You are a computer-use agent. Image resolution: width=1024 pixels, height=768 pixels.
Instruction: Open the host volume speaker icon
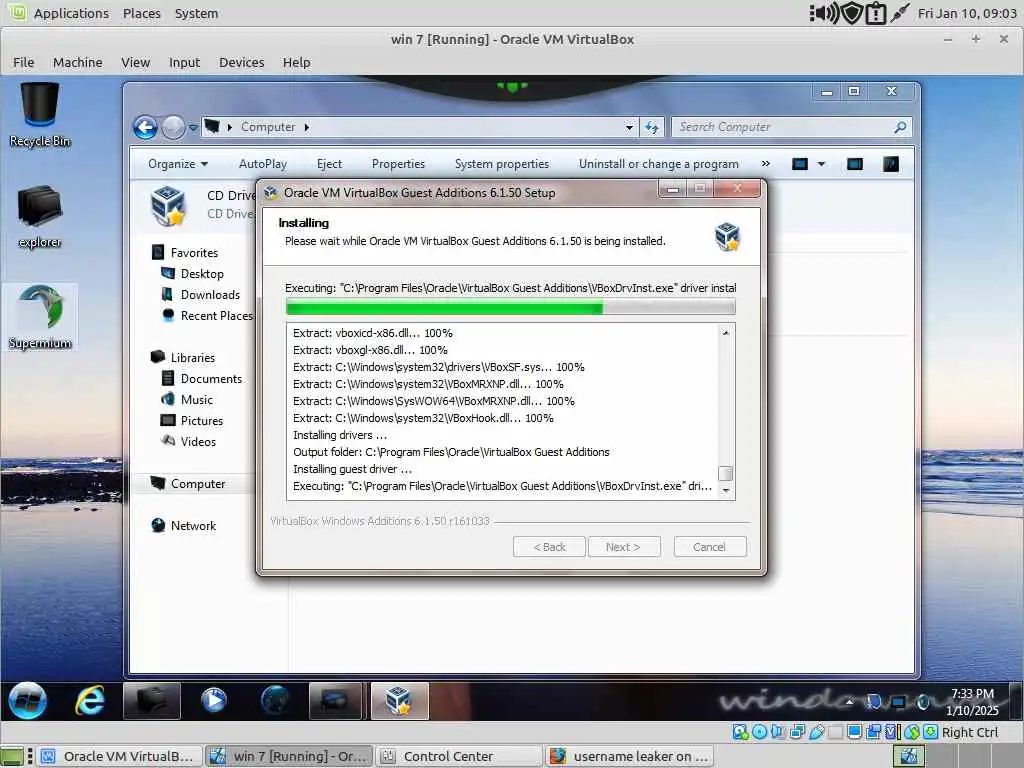click(x=824, y=13)
